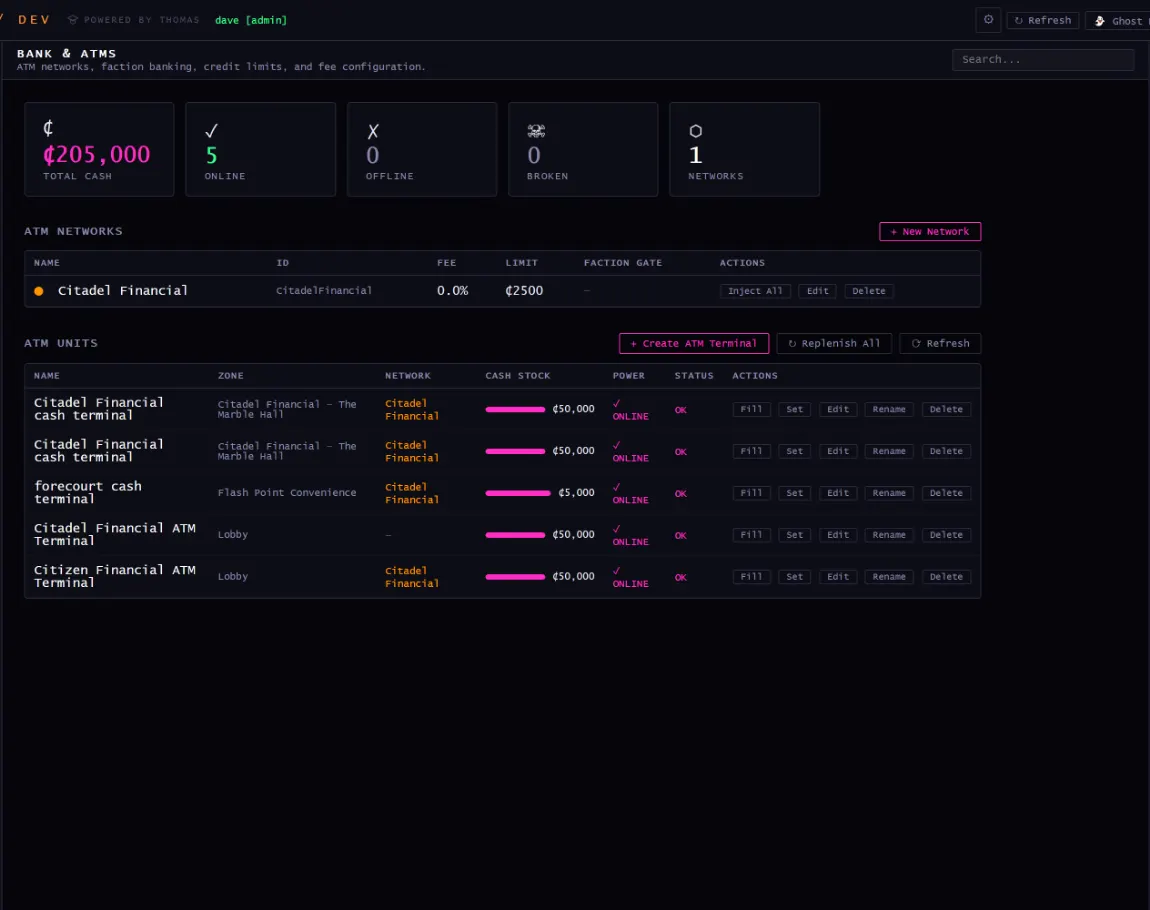
Task: Fill the Citadel Financial ATM Terminal
Action: [751, 535]
